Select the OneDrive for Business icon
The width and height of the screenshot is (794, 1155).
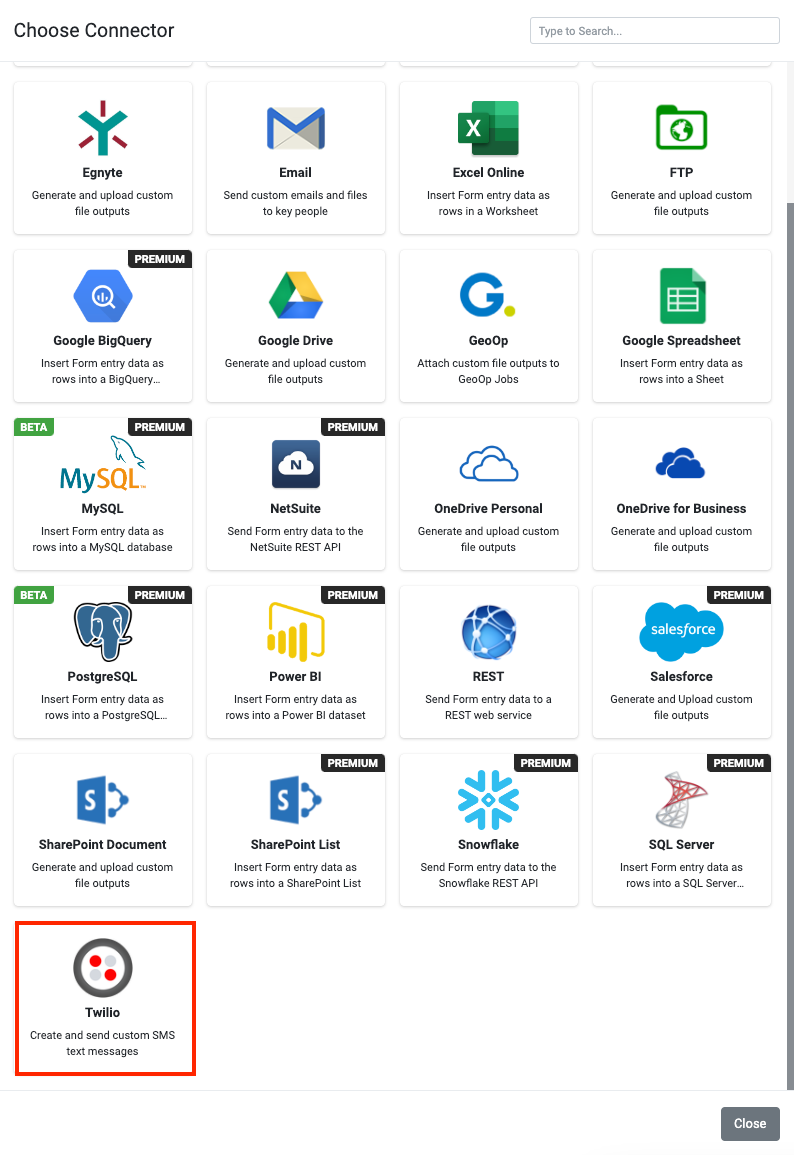click(x=681, y=463)
